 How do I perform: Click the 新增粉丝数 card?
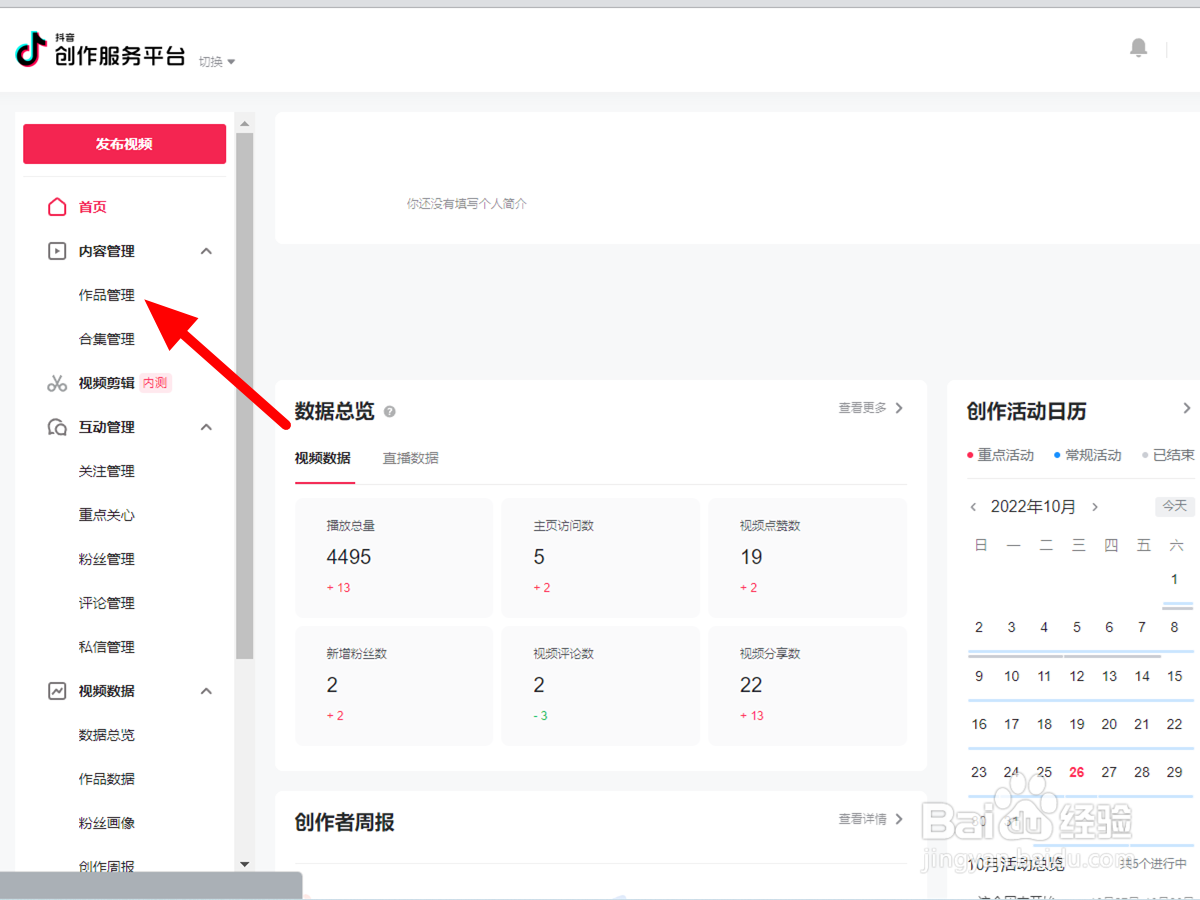click(x=394, y=685)
